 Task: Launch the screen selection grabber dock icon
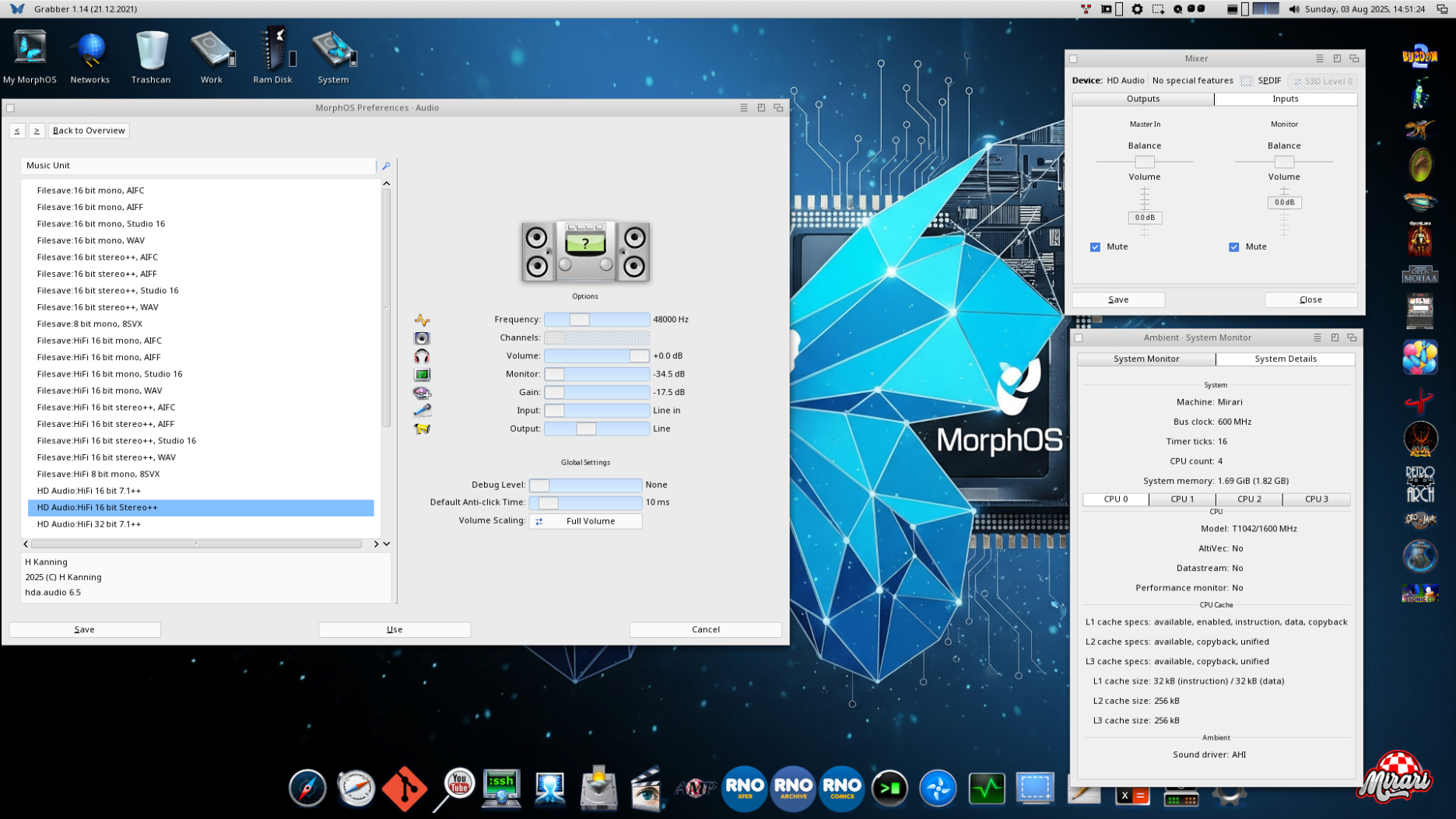(x=1035, y=788)
